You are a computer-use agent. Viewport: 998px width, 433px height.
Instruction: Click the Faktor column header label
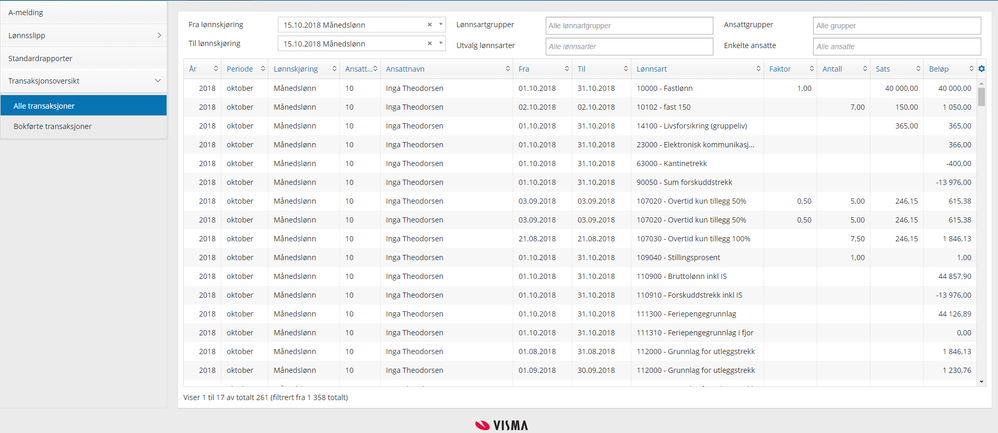[780, 68]
